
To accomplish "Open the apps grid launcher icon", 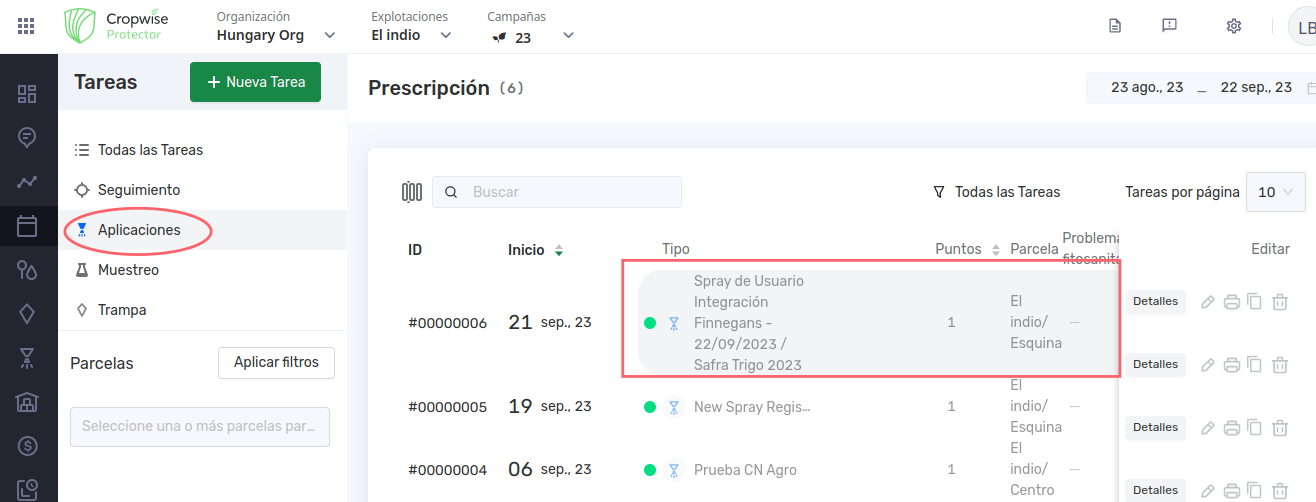I will [26, 26].
